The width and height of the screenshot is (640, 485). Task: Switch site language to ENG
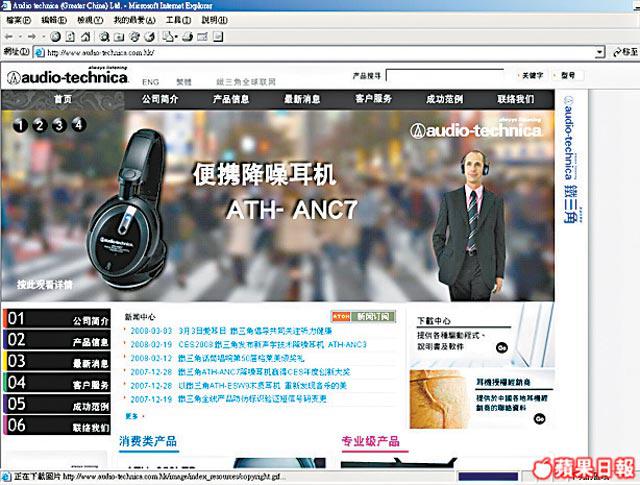(150, 82)
